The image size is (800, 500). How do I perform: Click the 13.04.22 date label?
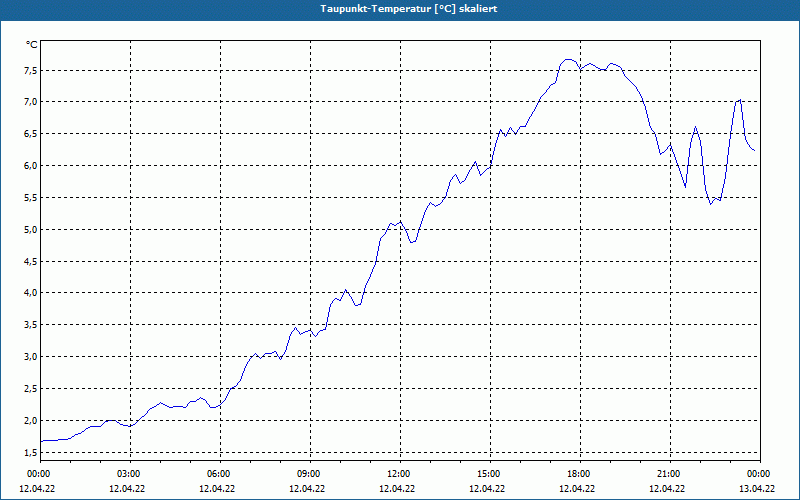pos(757,488)
